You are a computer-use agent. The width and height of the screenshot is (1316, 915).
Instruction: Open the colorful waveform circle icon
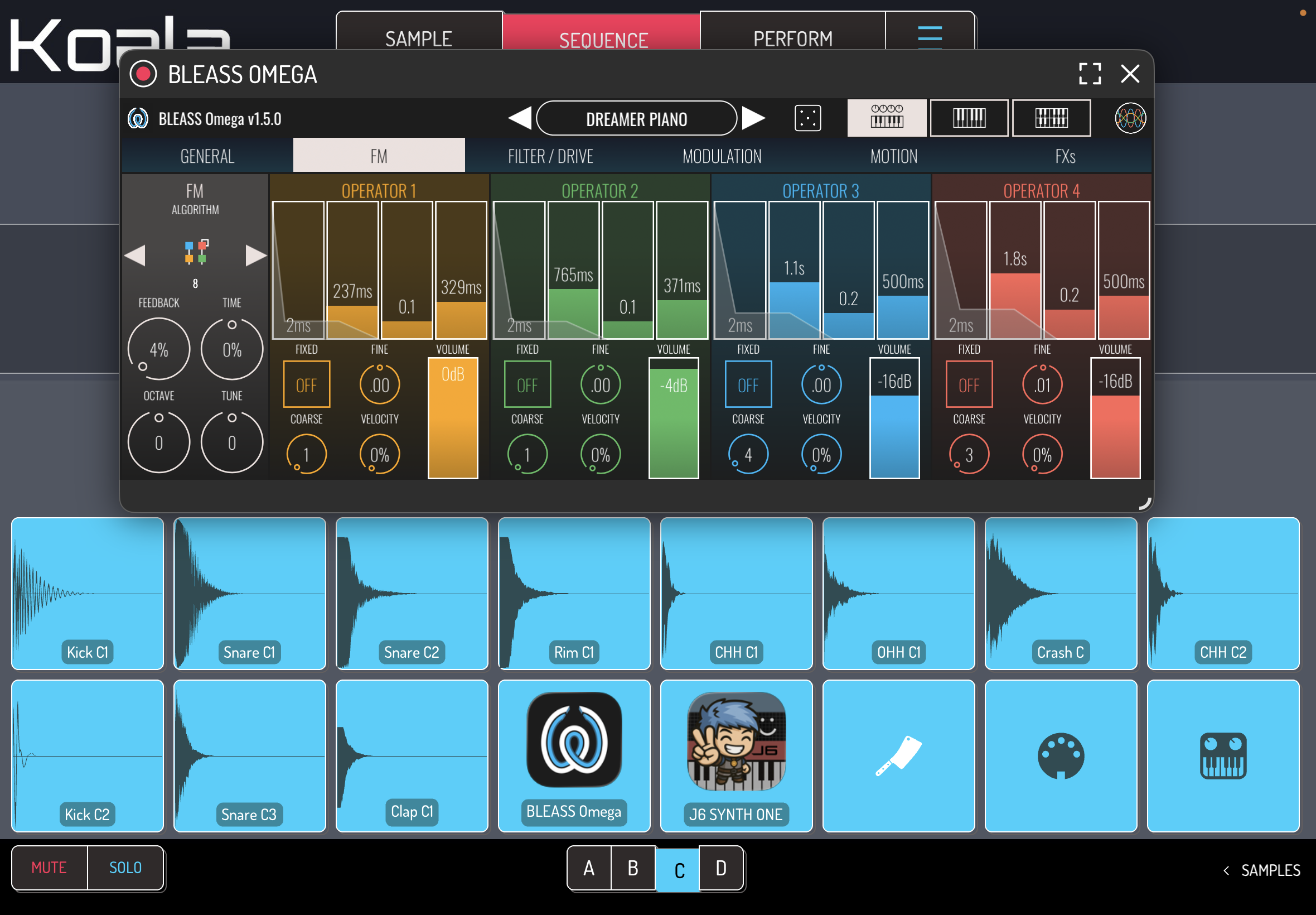point(1130,118)
